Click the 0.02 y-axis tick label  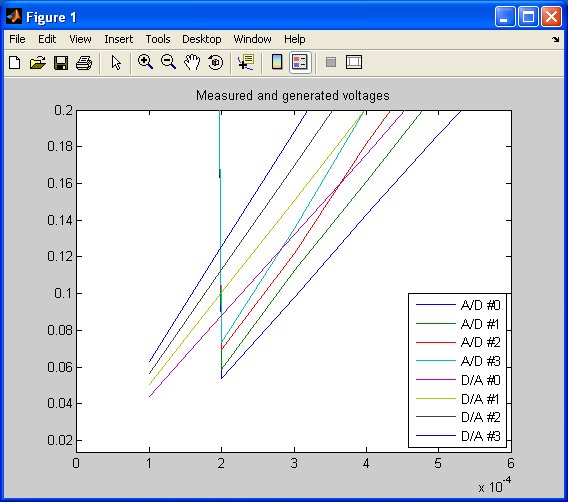[60, 440]
